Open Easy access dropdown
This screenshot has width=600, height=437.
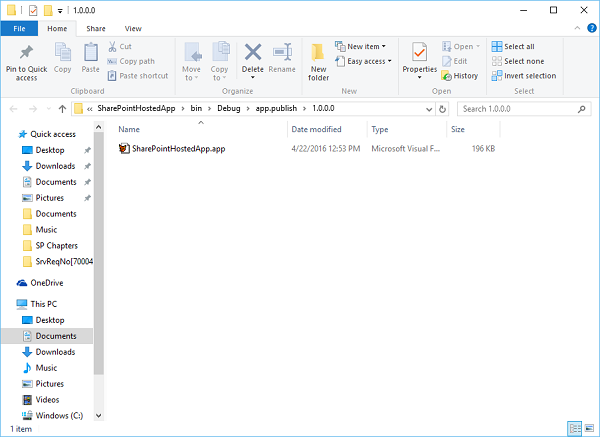[363, 61]
